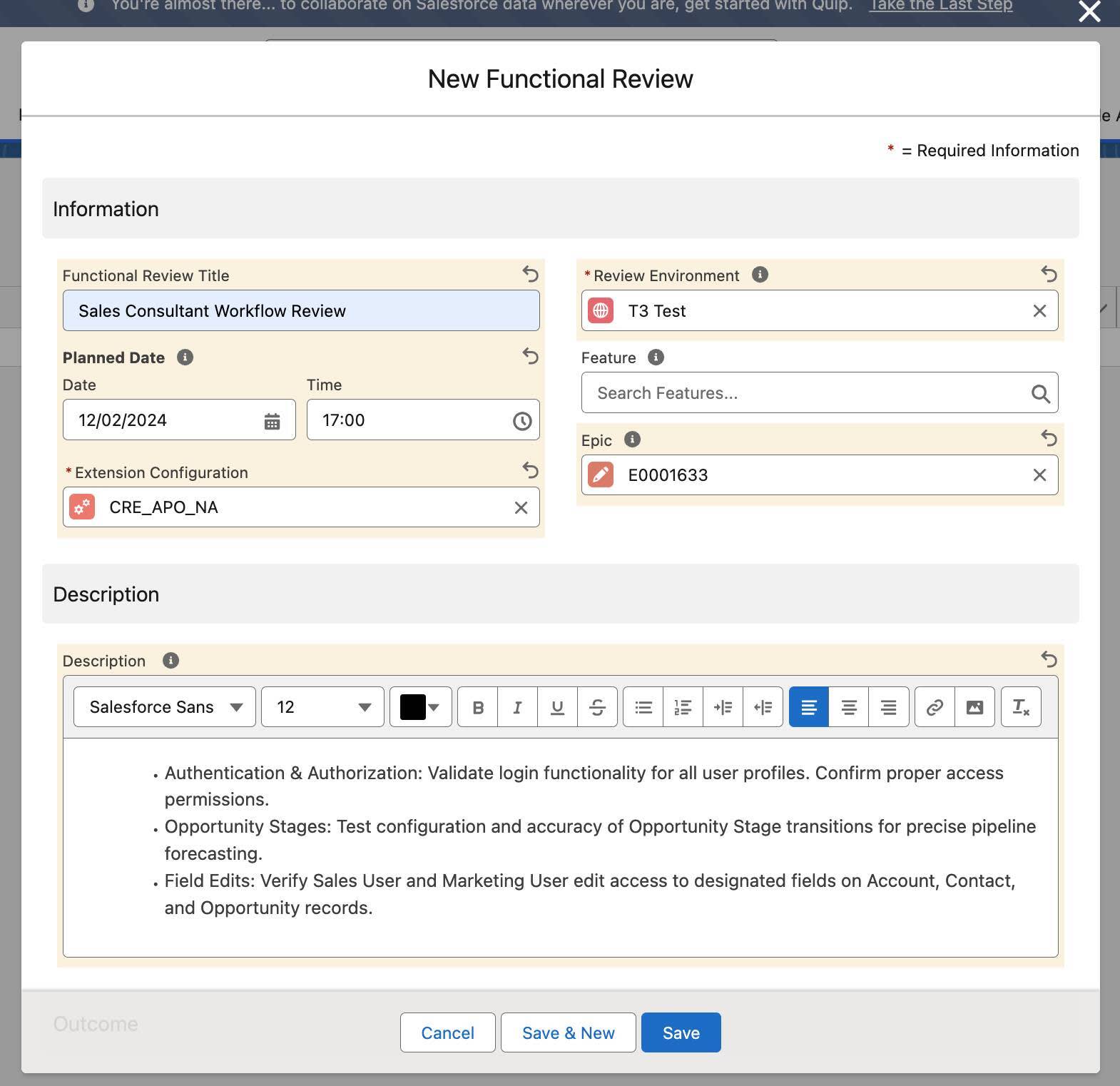Undo changes to Planned Date

pos(530,356)
